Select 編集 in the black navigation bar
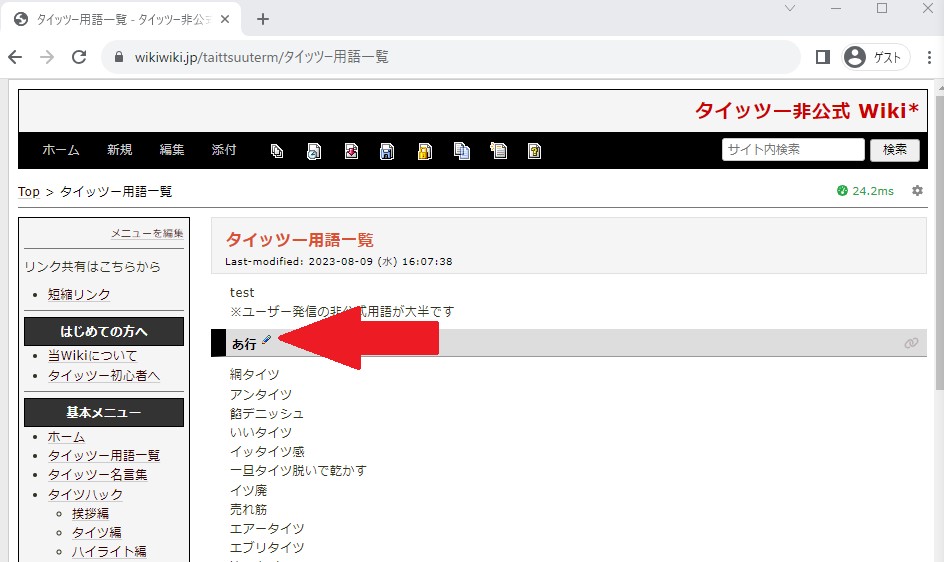 click(172, 150)
